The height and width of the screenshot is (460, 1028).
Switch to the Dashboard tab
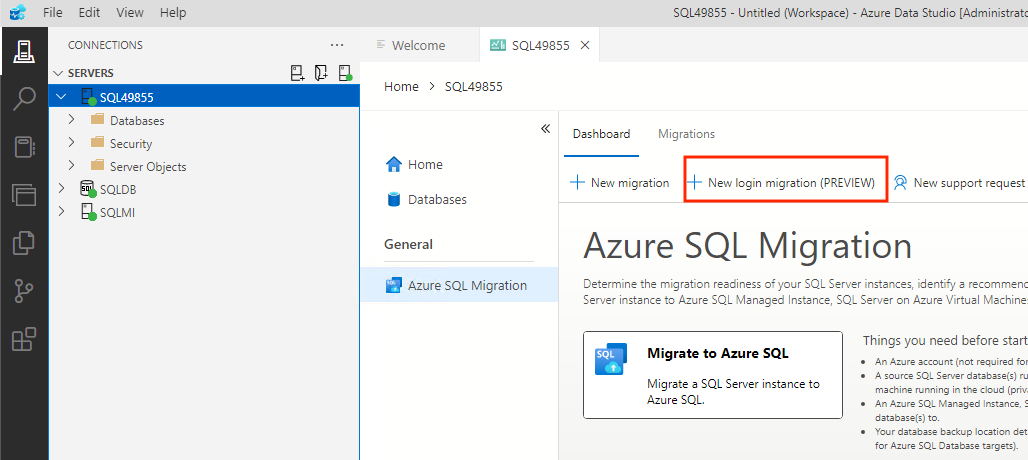pos(601,134)
